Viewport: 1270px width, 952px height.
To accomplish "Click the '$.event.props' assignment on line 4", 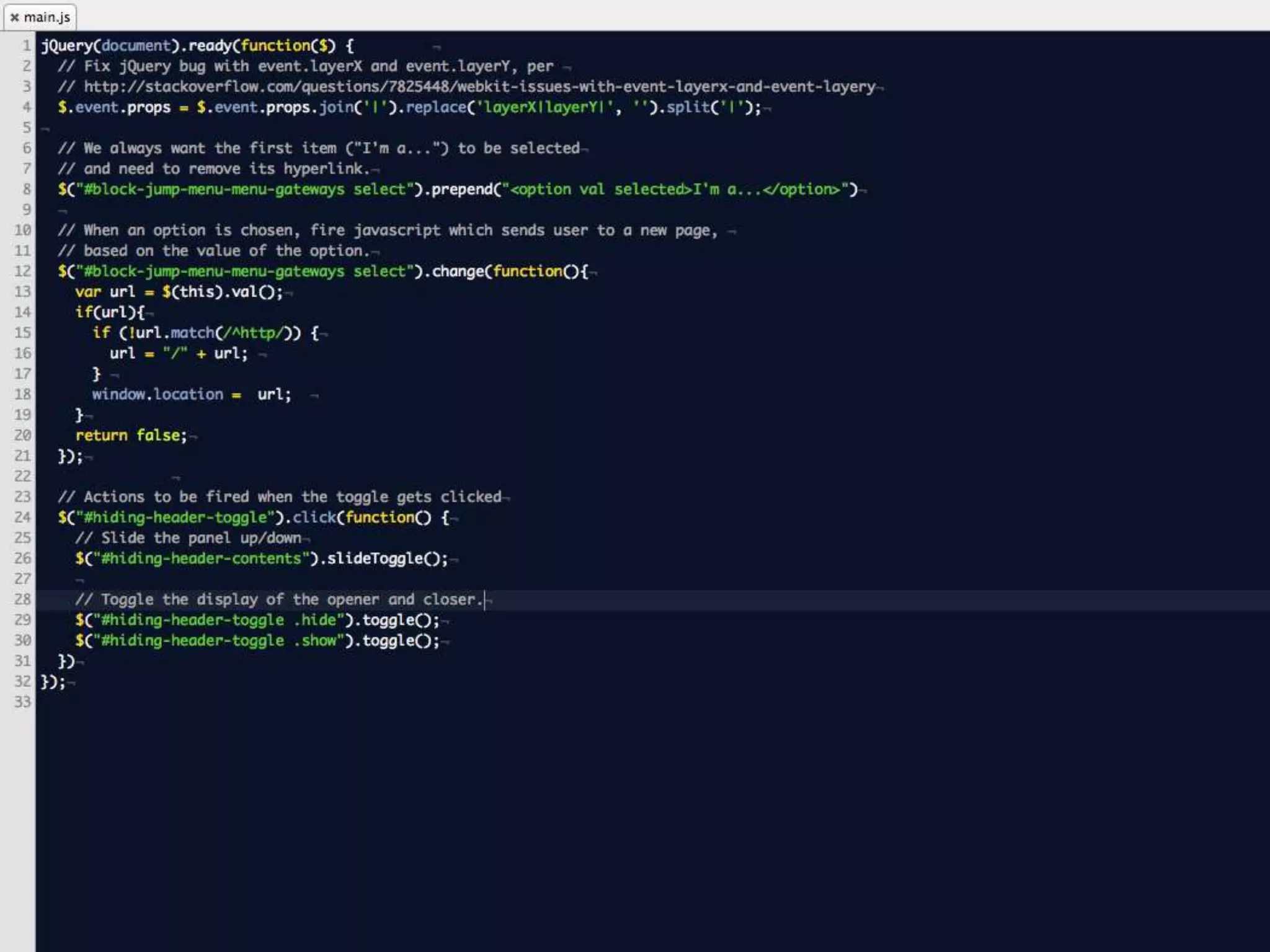I will pyautogui.click(x=114, y=107).
